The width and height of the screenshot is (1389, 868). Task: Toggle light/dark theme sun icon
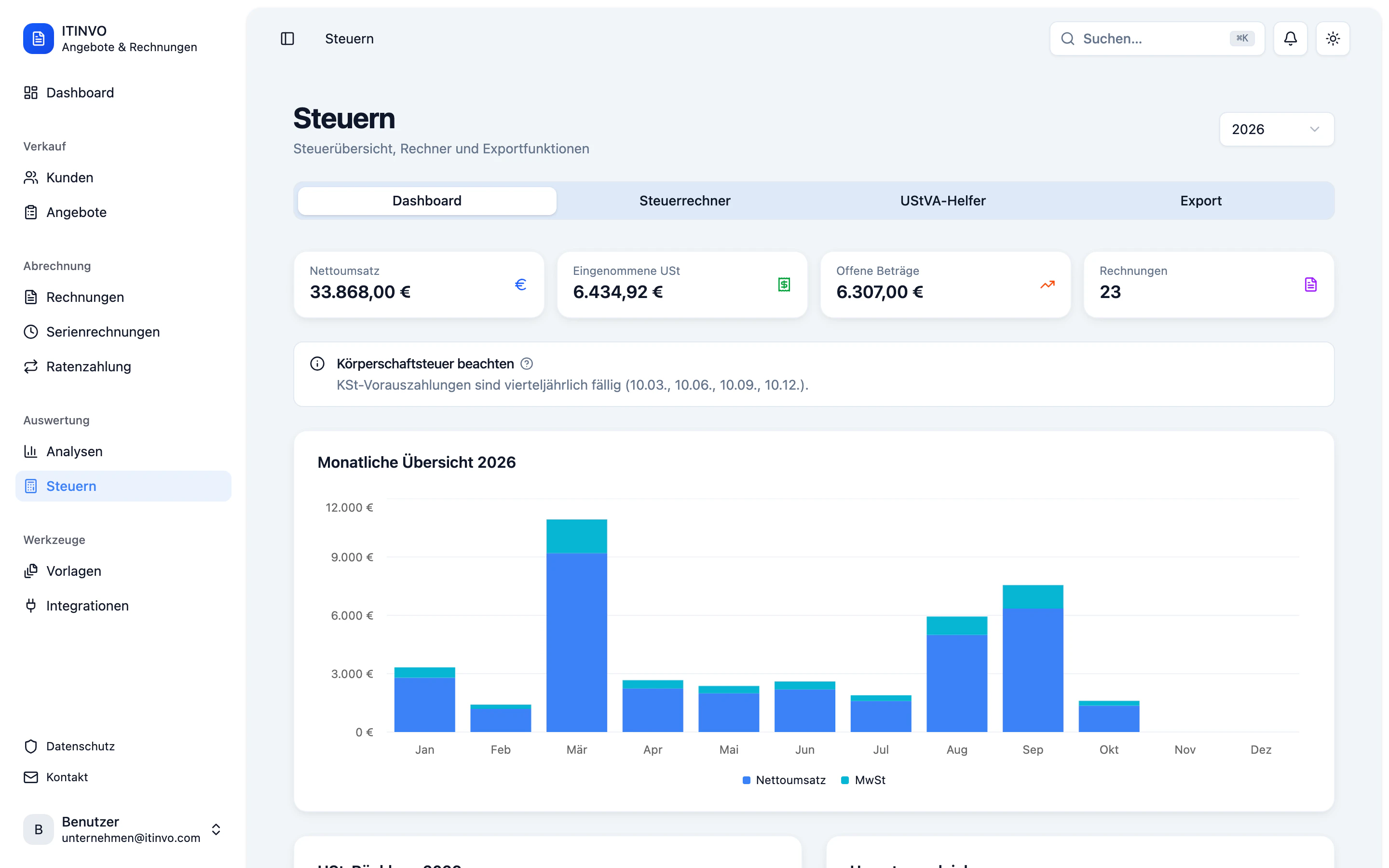(1332, 39)
